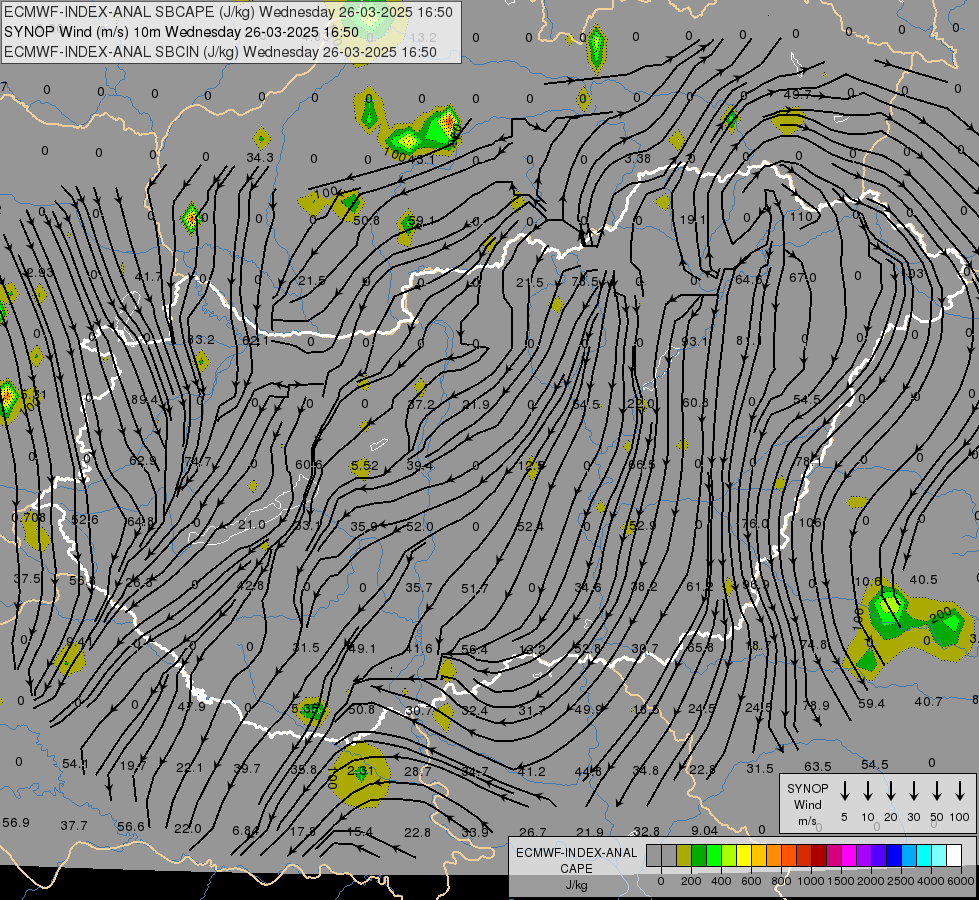Click the map value 6.84
This screenshot has height=900, width=979.
click(246, 831)
